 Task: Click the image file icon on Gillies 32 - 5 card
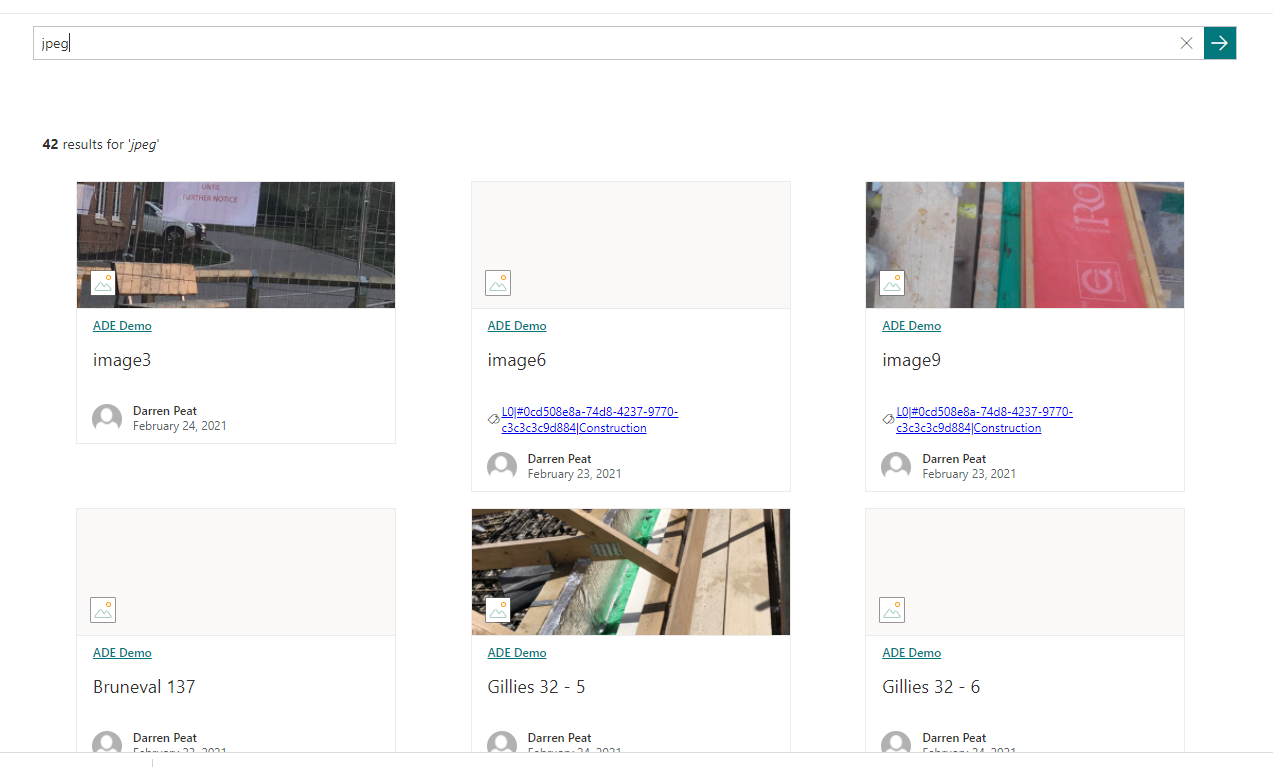click(x=498, y=610)
